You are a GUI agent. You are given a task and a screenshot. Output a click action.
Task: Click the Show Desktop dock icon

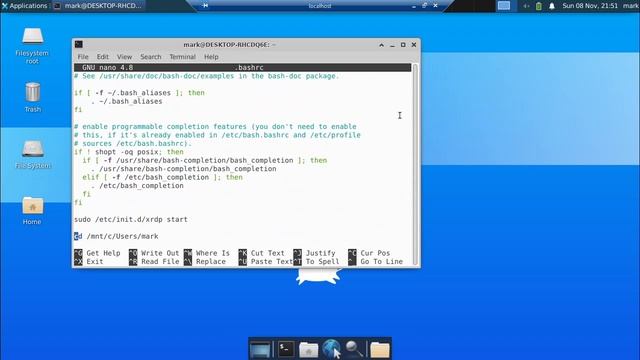pos(260,350)
